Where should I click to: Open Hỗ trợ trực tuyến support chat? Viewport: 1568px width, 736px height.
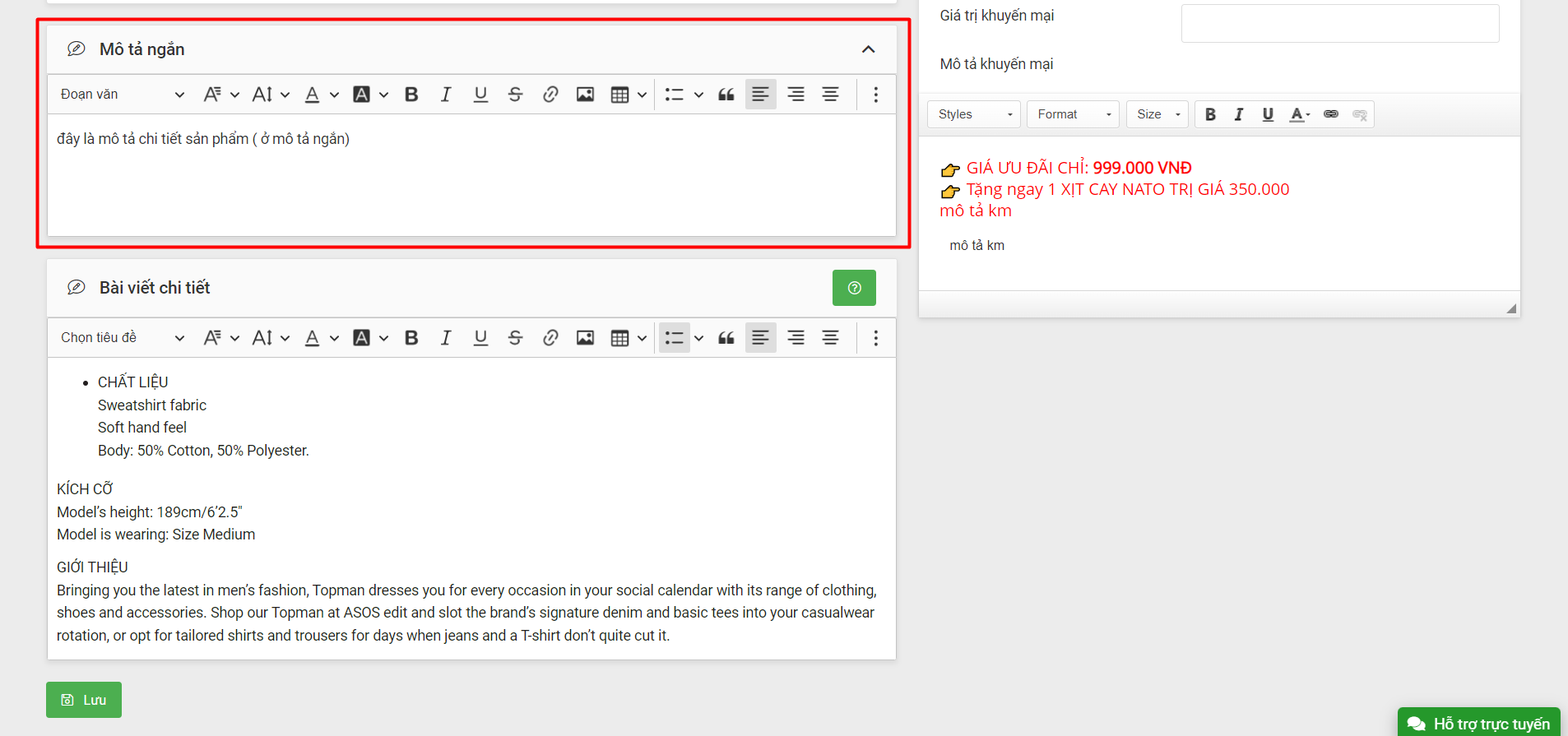[1479, 723]
